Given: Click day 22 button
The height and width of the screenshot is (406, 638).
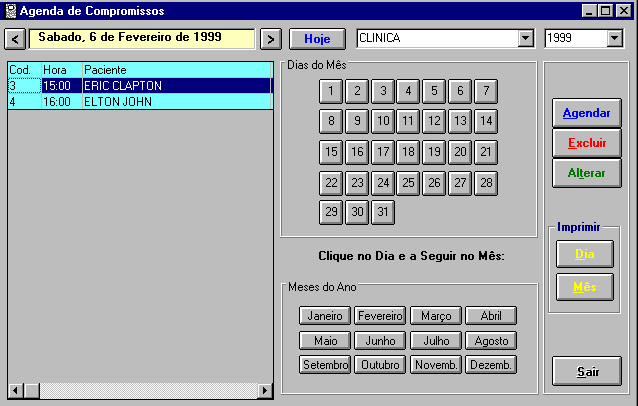Looking at the screenshot, I should click(331, 183).
